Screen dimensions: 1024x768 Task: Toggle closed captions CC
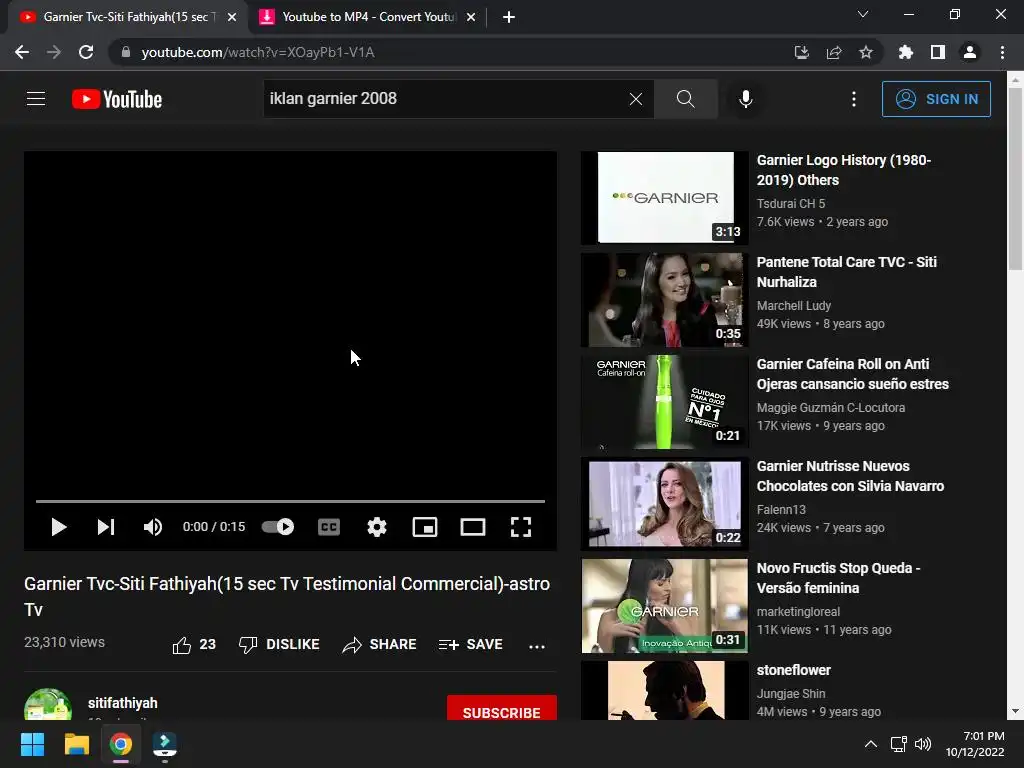(x=328, y=527)
